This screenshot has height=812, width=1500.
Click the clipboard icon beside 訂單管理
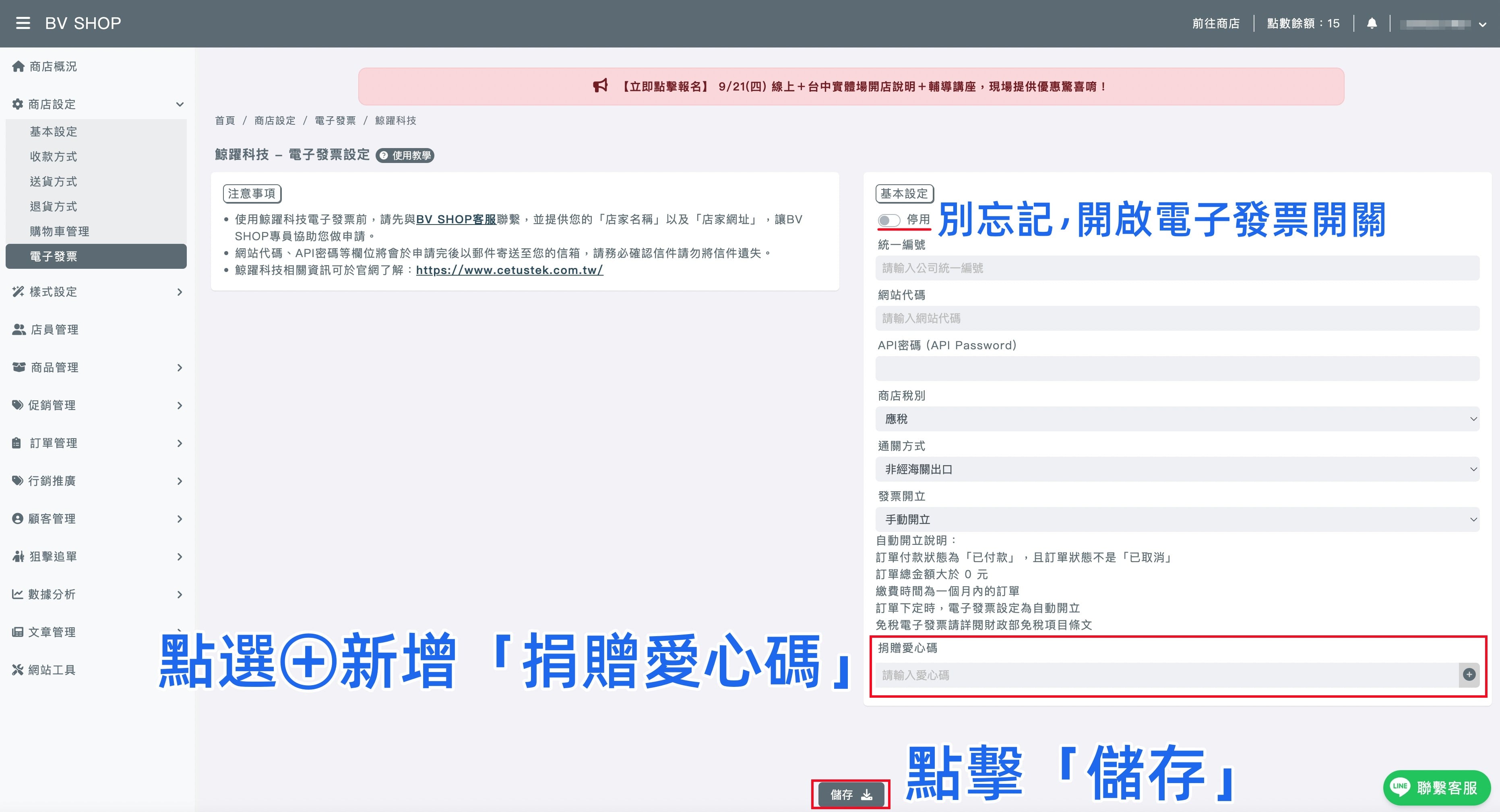pos(17,443)
